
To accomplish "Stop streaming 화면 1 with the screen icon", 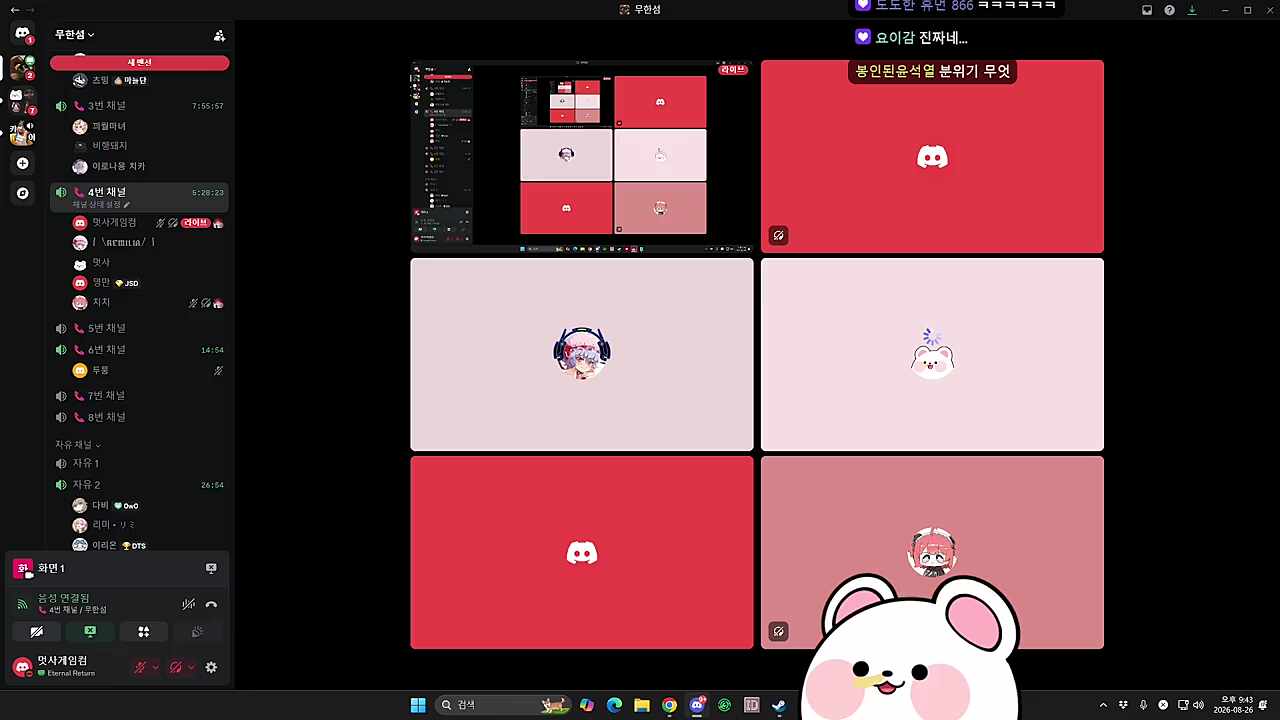I will coord(211,568).
